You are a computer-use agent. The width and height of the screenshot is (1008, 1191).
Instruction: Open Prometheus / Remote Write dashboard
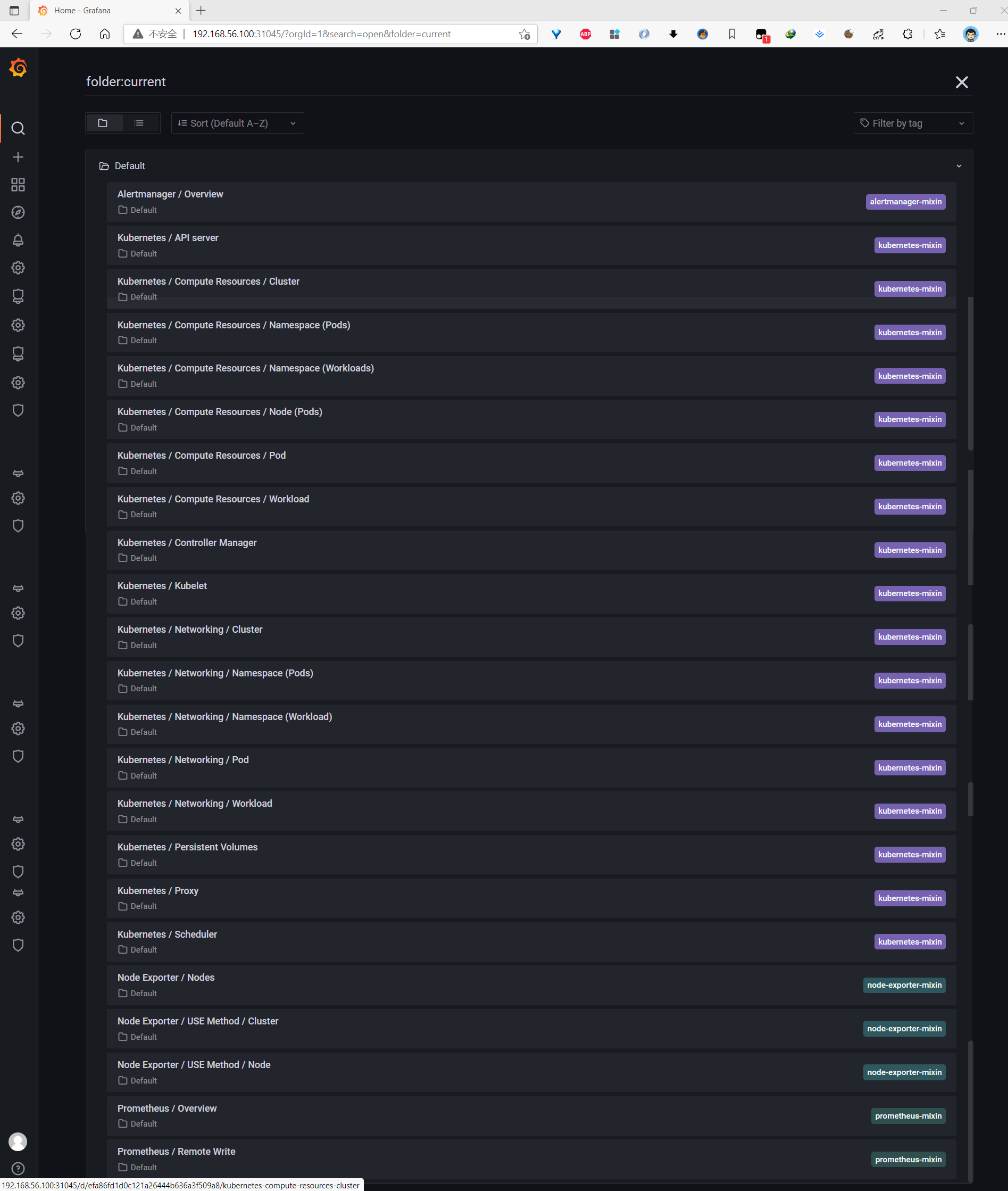(531, 1159)
